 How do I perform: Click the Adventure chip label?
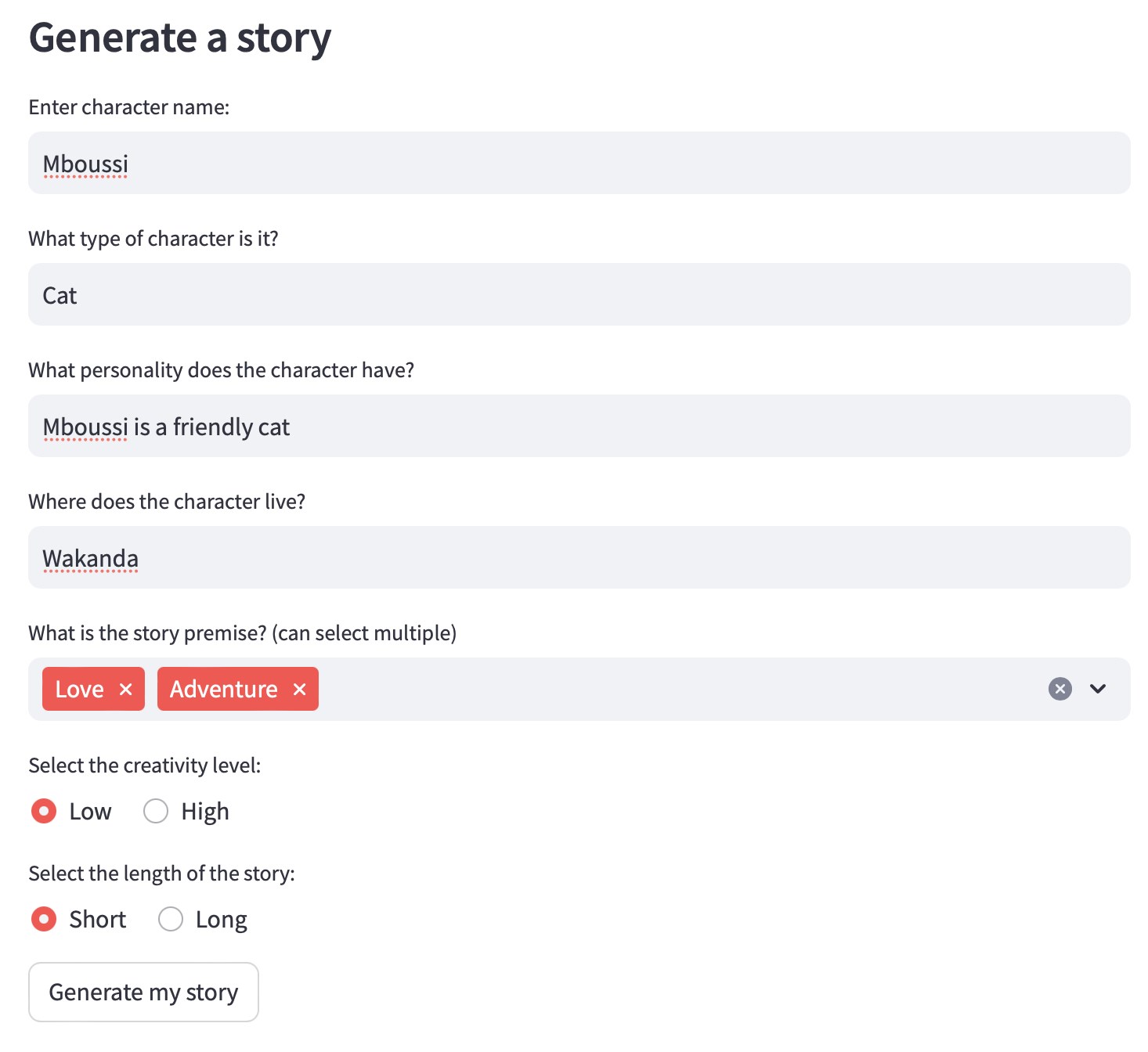223,690
